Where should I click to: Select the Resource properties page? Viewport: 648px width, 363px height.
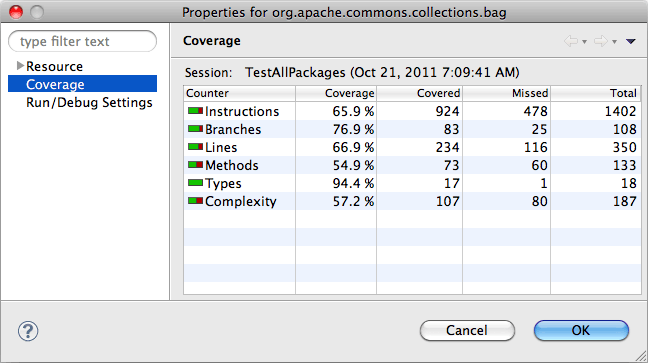click(55, 66)
